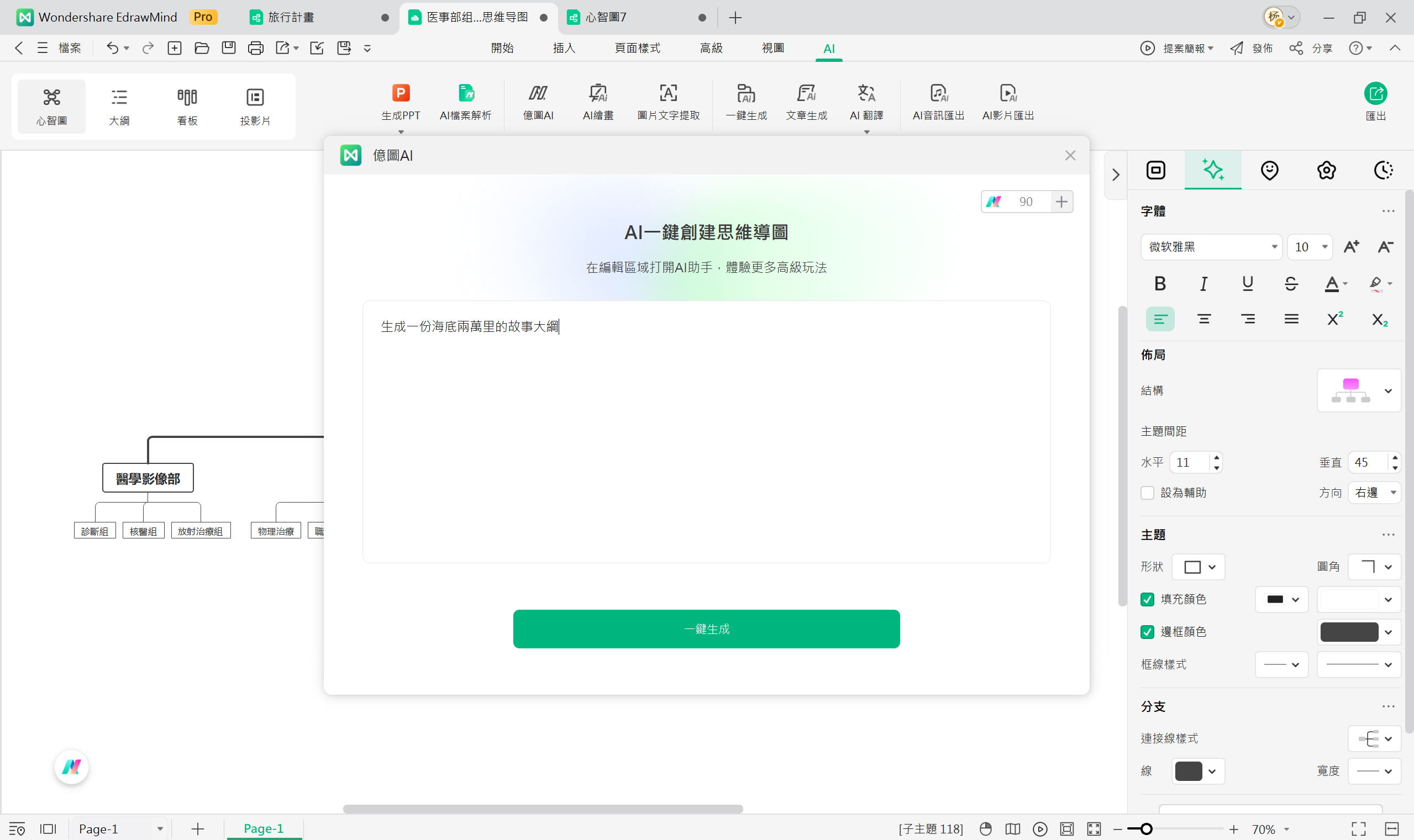
Task: Open the 心智圖7 document tab
Action: pyautogui.click(x=606, y=18)
